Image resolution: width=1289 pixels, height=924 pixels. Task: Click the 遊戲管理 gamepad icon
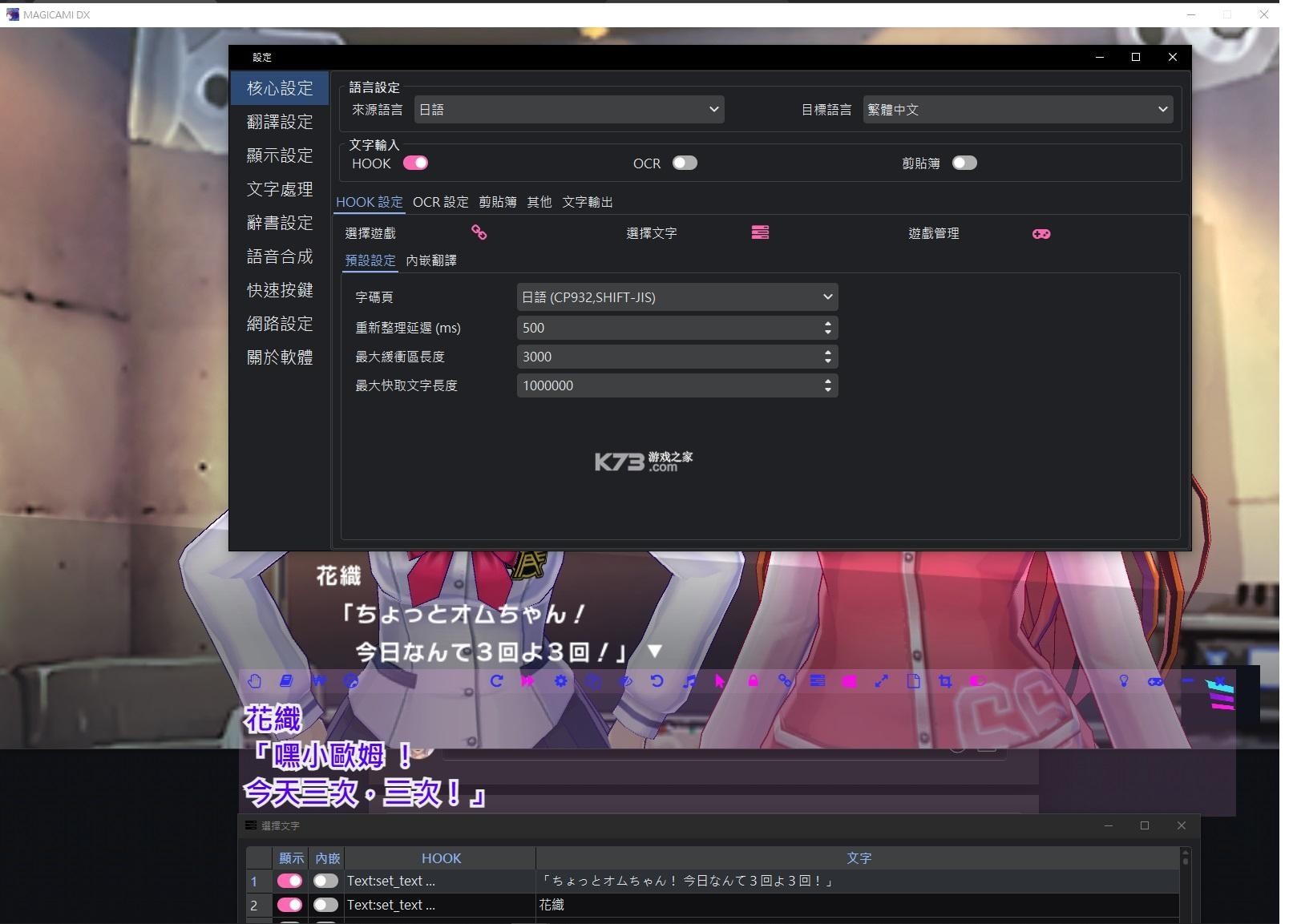(1041, 233)
